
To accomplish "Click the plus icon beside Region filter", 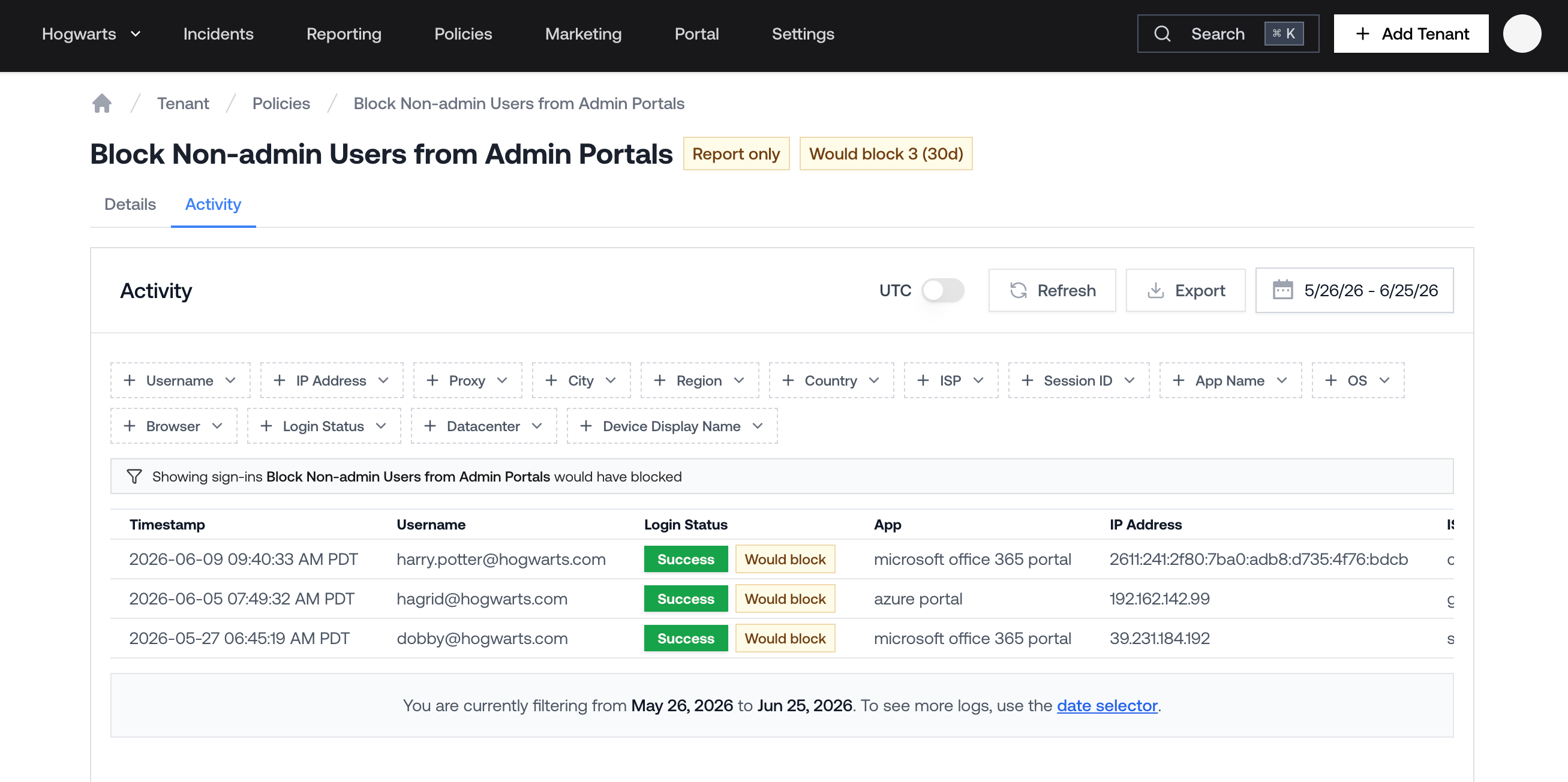I will (x=659, y=380).
